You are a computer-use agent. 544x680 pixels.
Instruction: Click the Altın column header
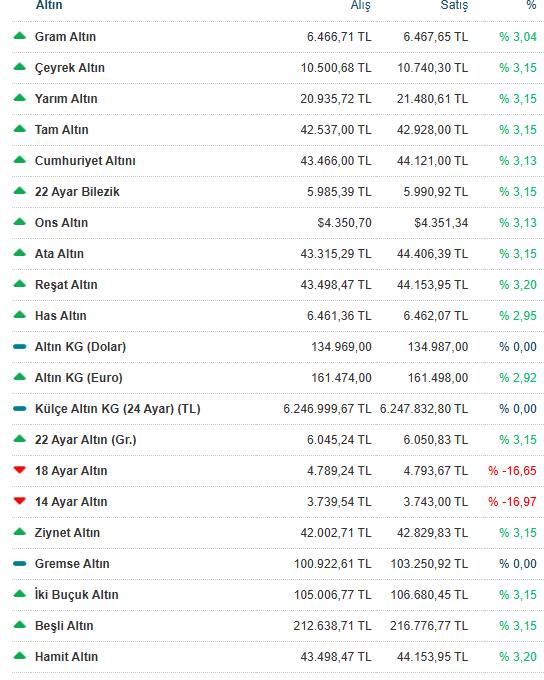(49, 5)
